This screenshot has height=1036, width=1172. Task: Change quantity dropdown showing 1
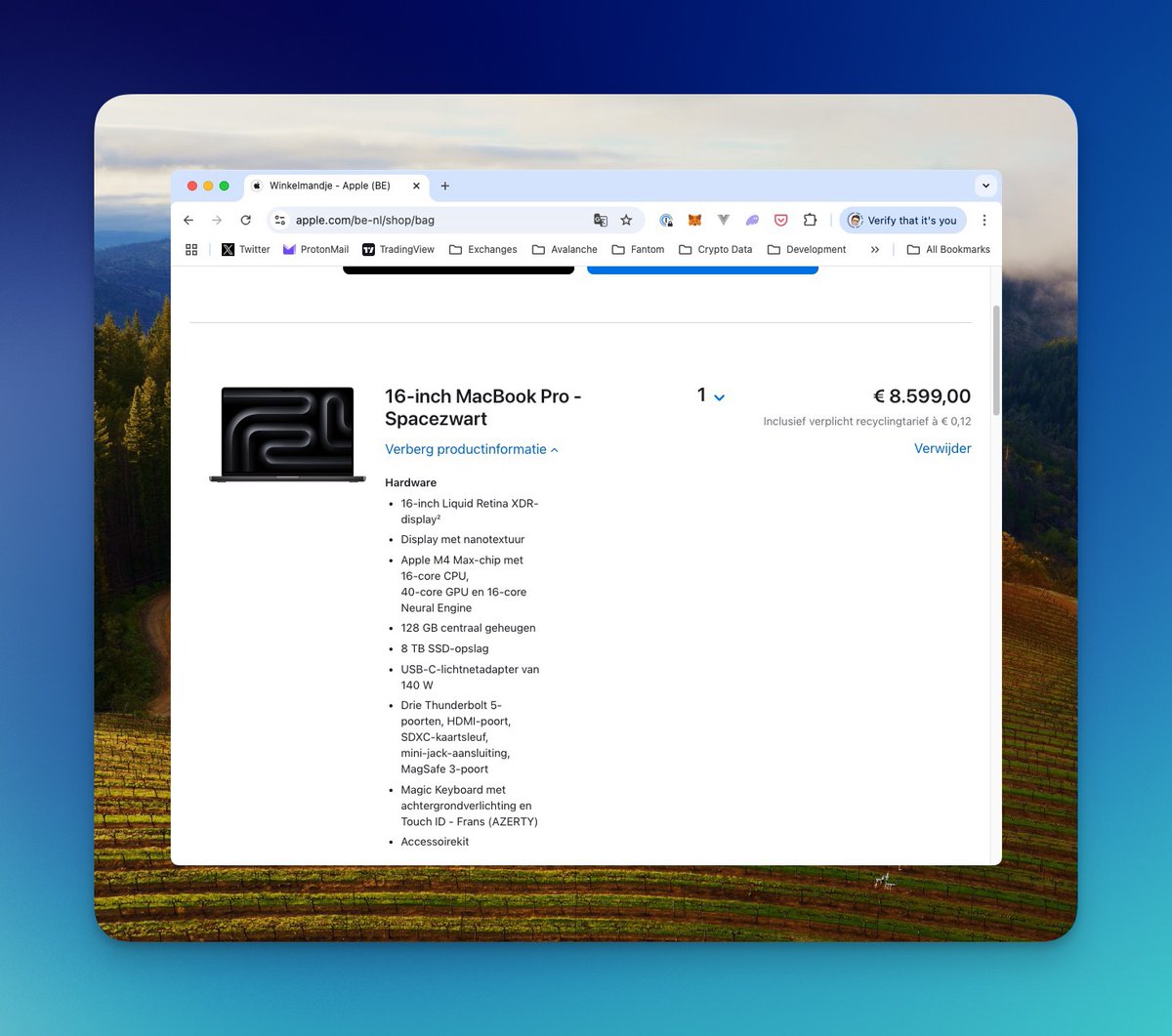point(711,395)
